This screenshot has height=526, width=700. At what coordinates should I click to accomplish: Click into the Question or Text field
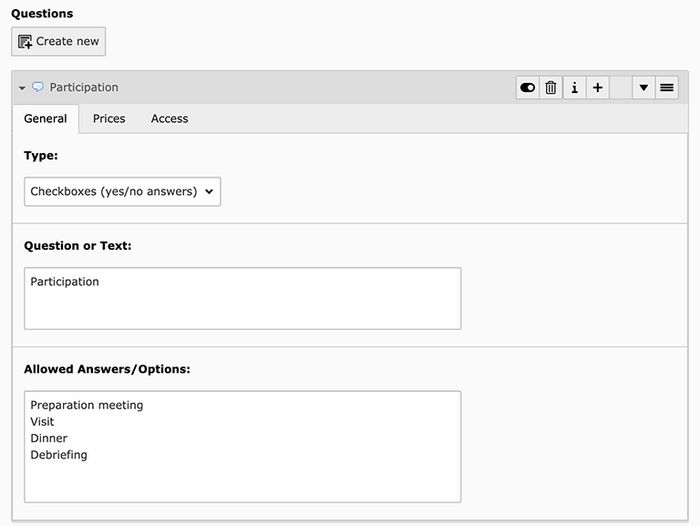[x=242, y=298]
